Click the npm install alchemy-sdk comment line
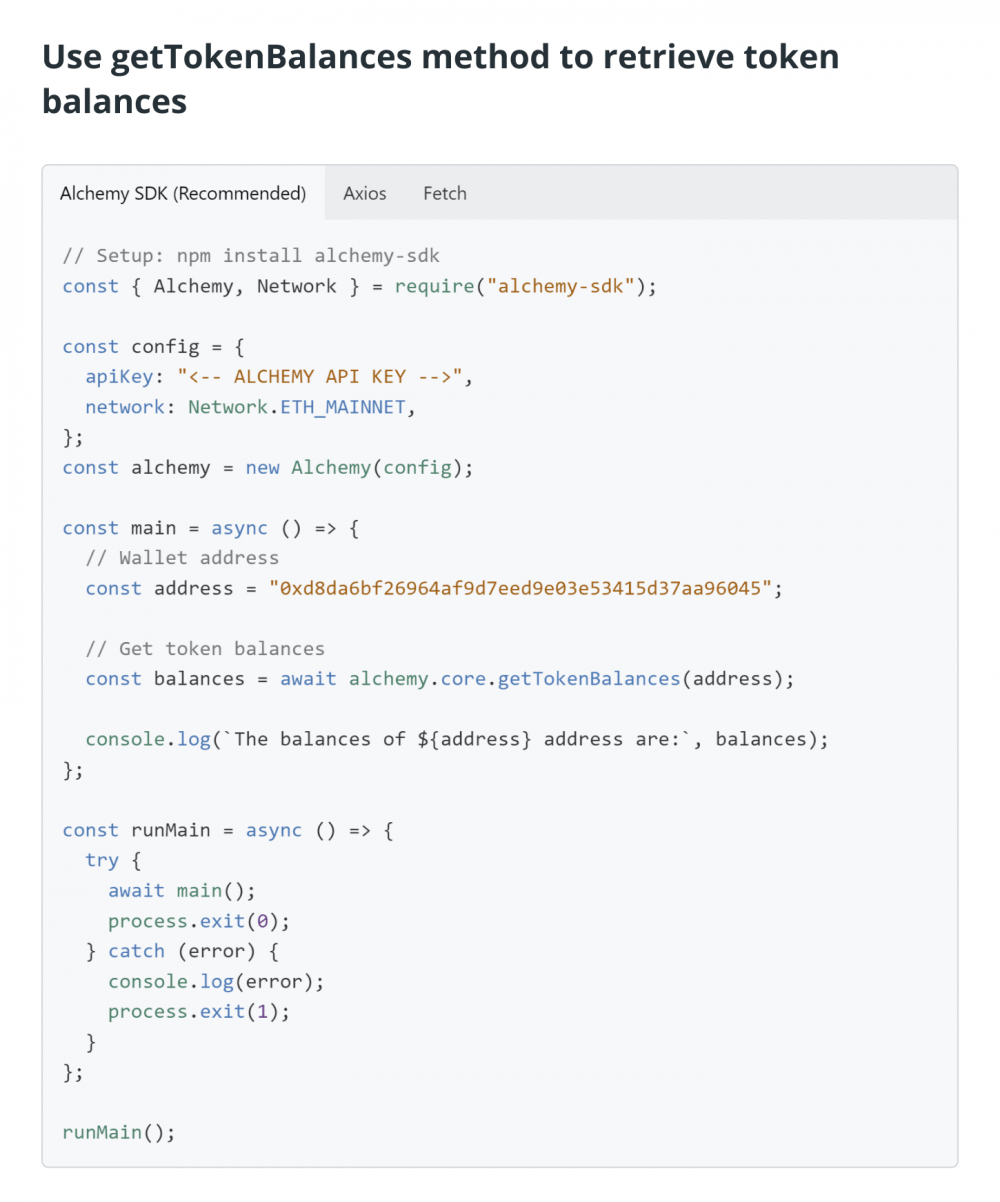The height and width of the screenshot is (1202, 1000). (251, 256)
